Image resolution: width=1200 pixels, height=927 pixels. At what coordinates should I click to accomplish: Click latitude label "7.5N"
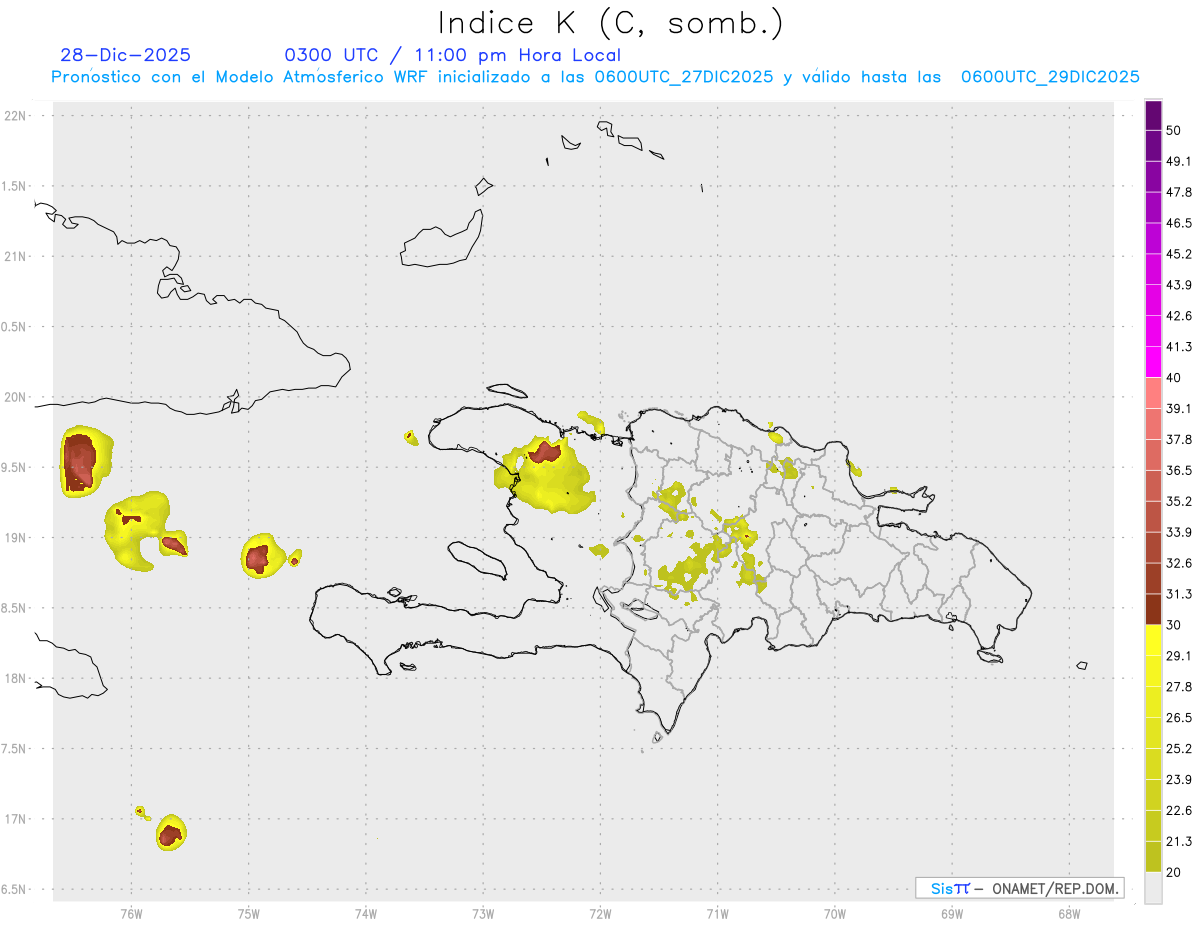click(x=14, y=749)
